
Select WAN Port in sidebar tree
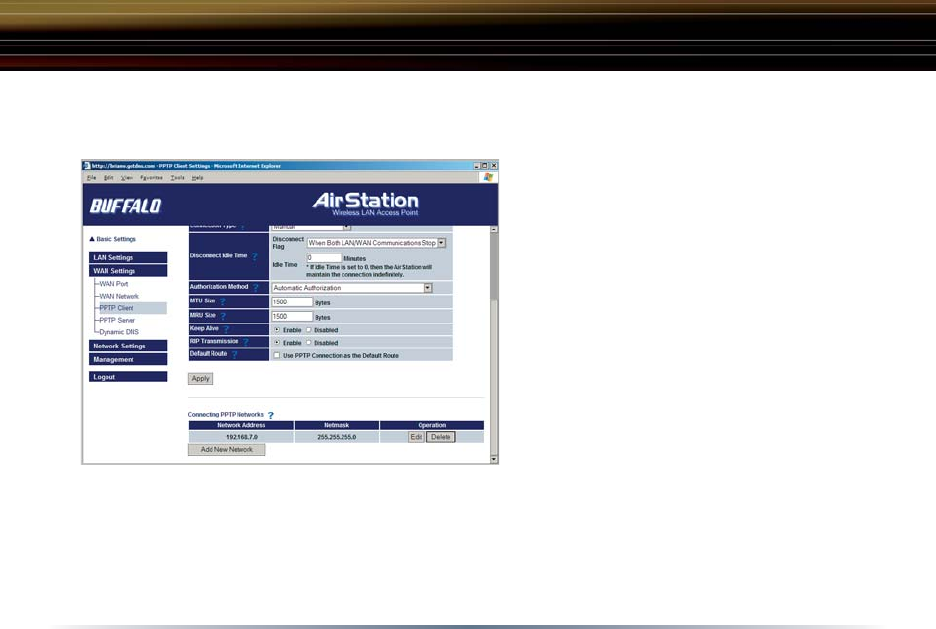click(x=113, y=284)
